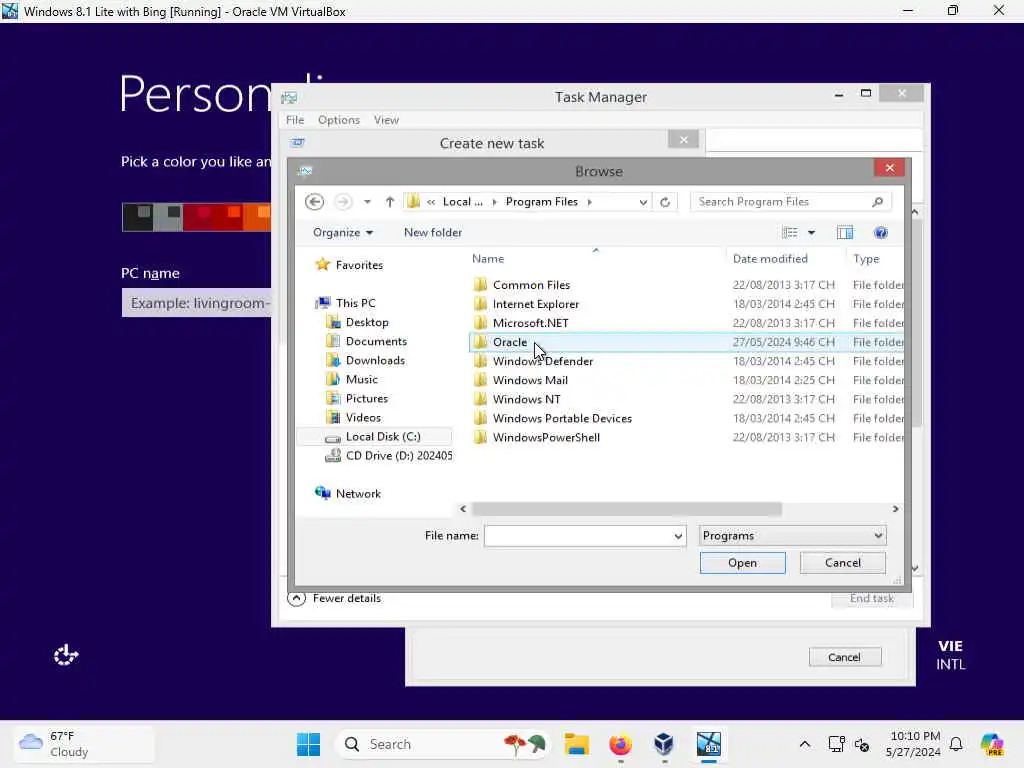
Task: Open the Organize dropdown menu
Action: coord(343,232)
